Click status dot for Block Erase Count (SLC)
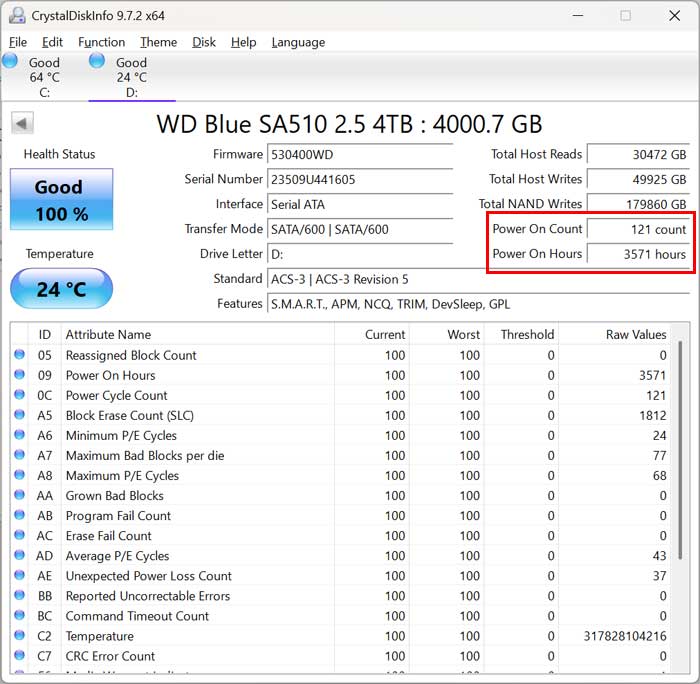700x684 pixels. (19, 415)
